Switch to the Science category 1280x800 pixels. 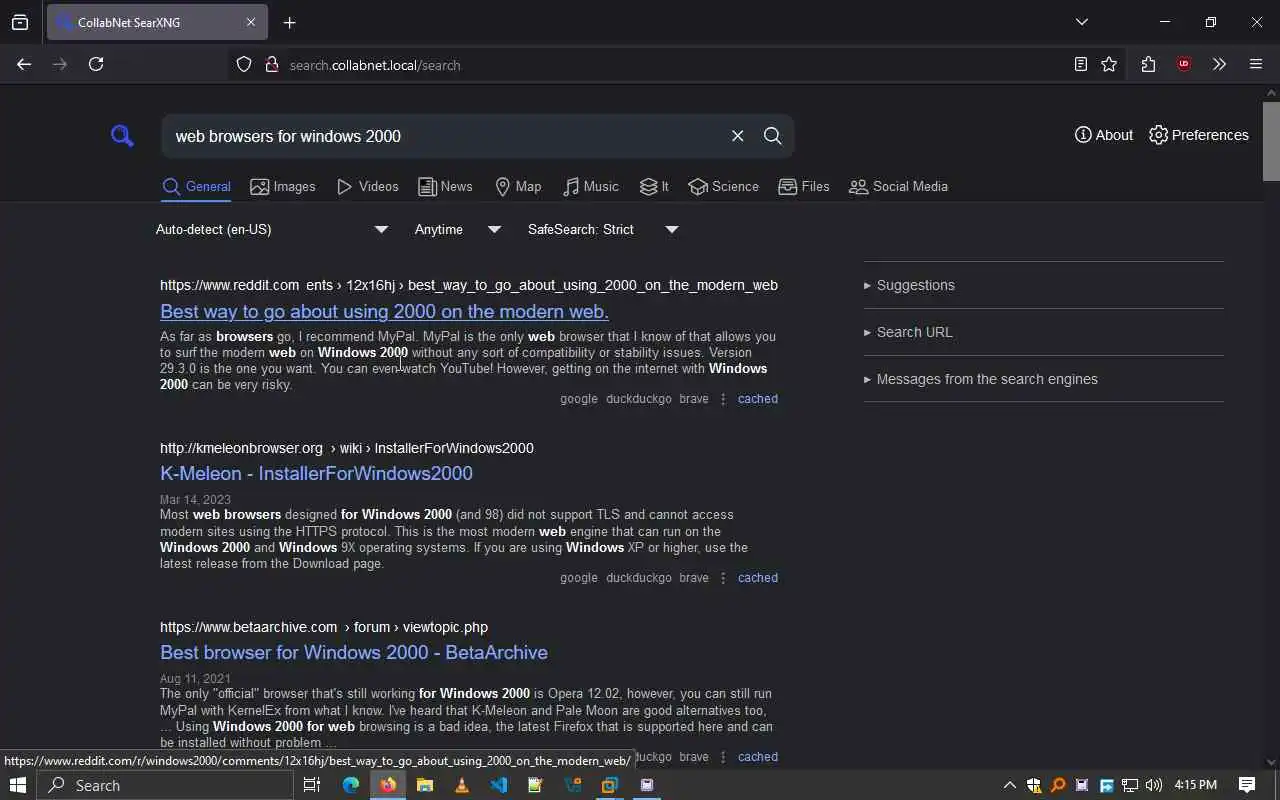tap(723, 186)
